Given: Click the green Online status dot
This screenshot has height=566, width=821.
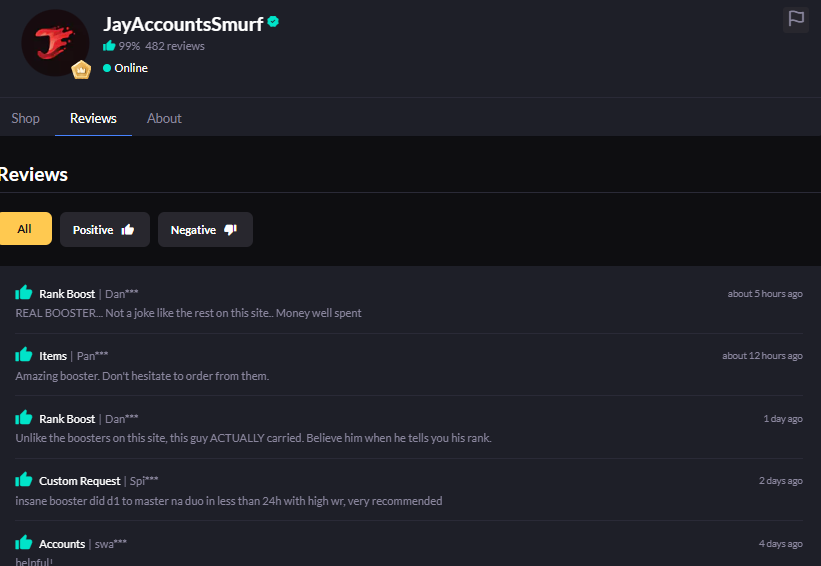Looking at the screenshot, I should (107, 68).
